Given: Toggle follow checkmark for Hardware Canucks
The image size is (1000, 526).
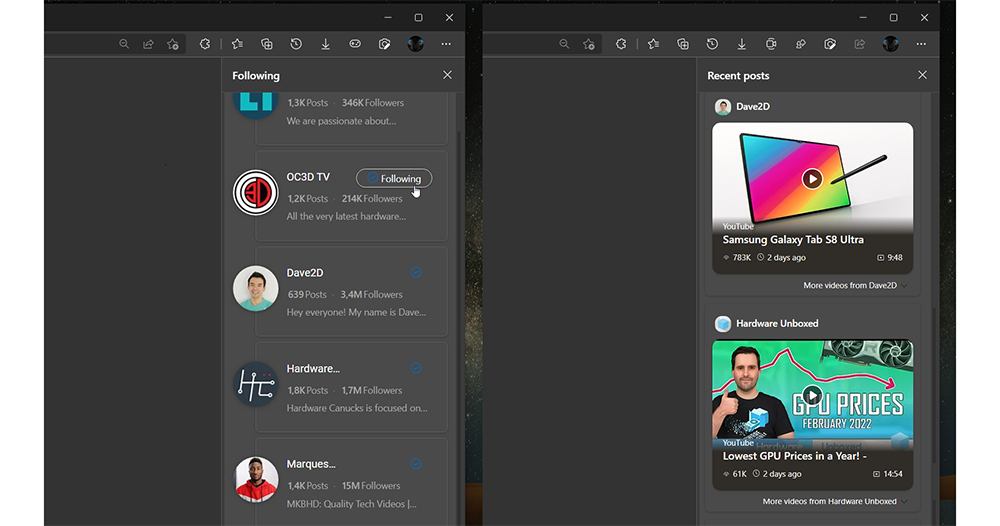Looking at the screenshot, I should pos(416,368).
